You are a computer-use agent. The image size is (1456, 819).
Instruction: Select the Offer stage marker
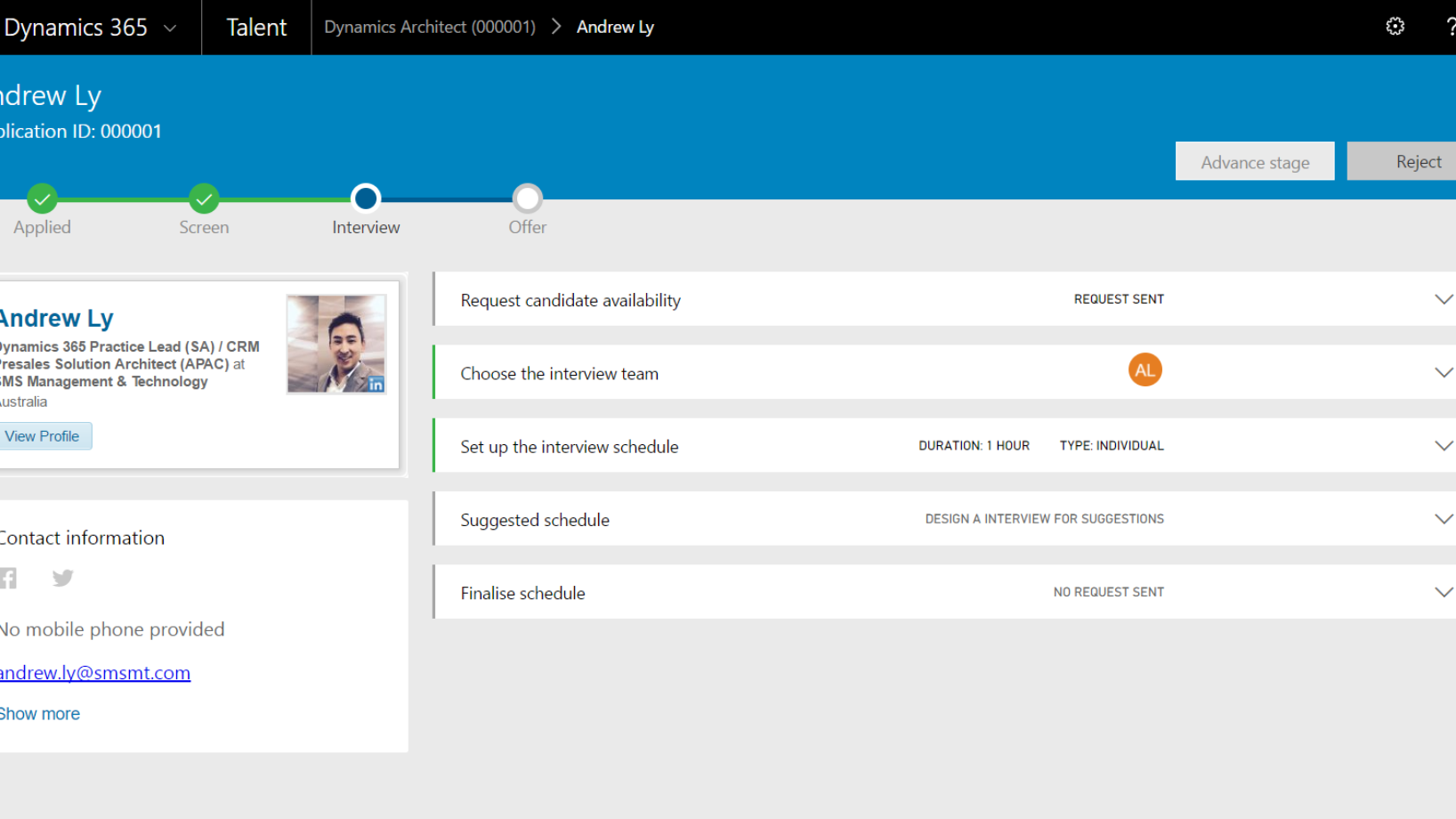click(x=528, y=198)
